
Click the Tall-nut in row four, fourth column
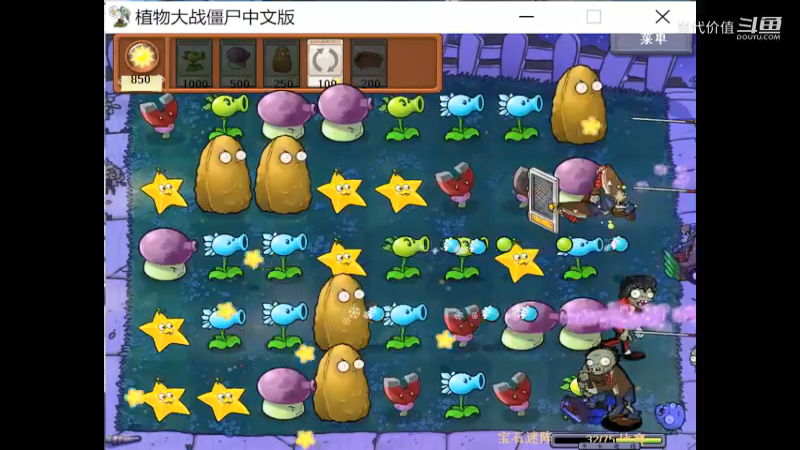[x=341, y=312]
